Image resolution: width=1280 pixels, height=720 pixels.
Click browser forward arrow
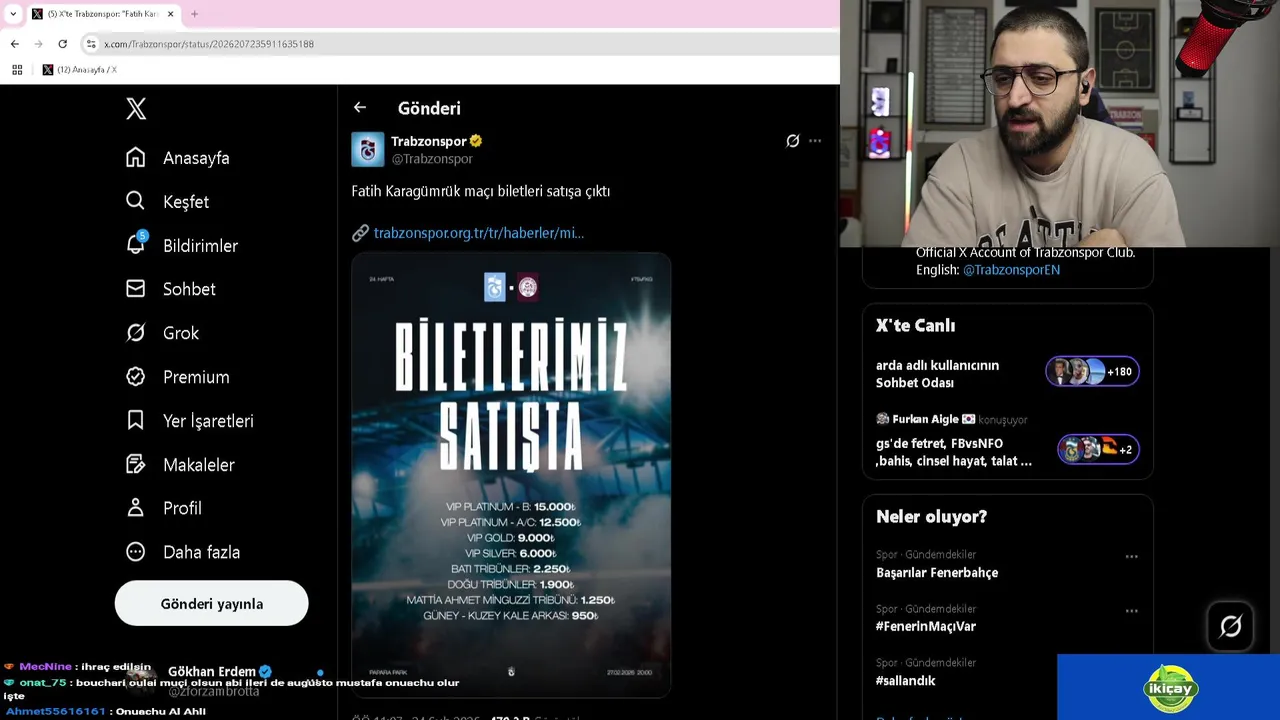tap(39, 44)
